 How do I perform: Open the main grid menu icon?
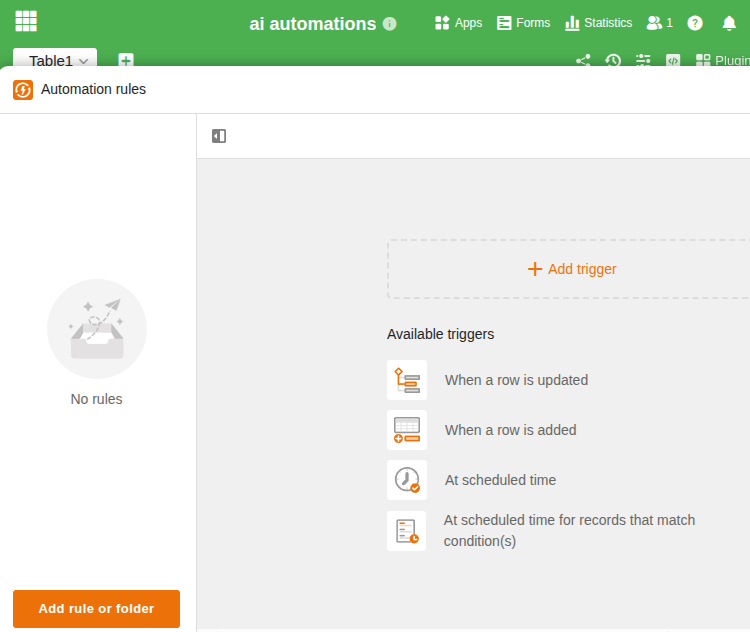pos(26,21)
